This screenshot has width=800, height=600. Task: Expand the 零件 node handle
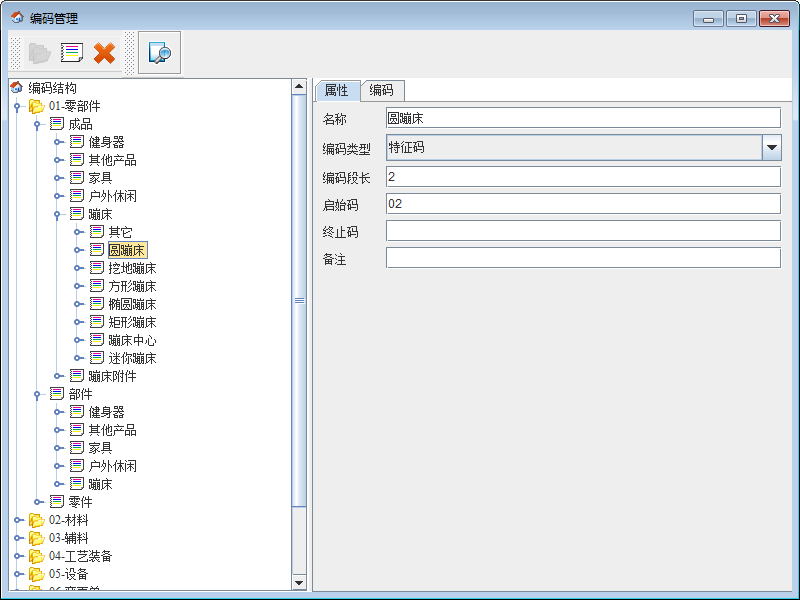coord(38,502)
